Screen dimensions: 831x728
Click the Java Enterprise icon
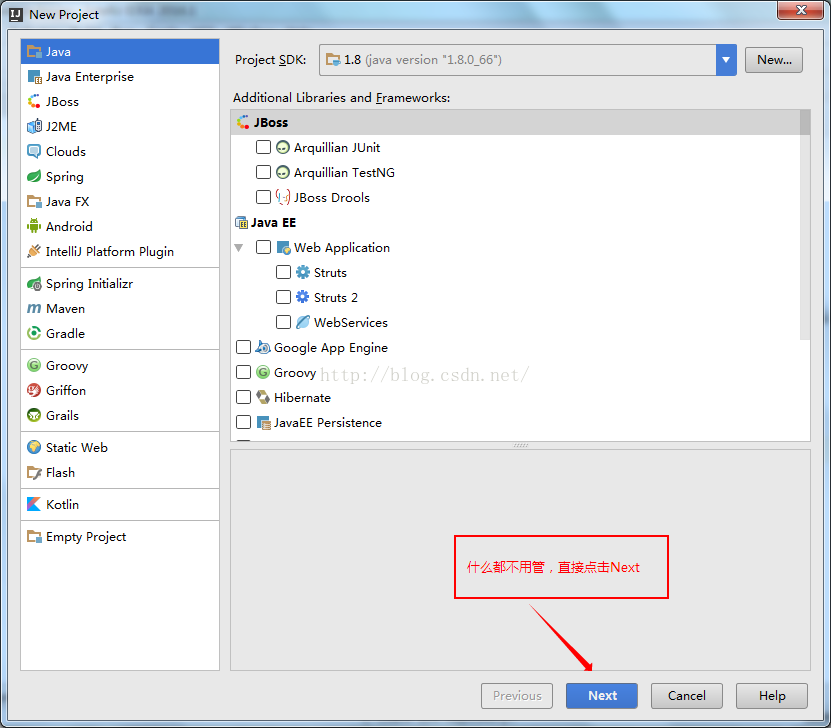click(34, 77)
